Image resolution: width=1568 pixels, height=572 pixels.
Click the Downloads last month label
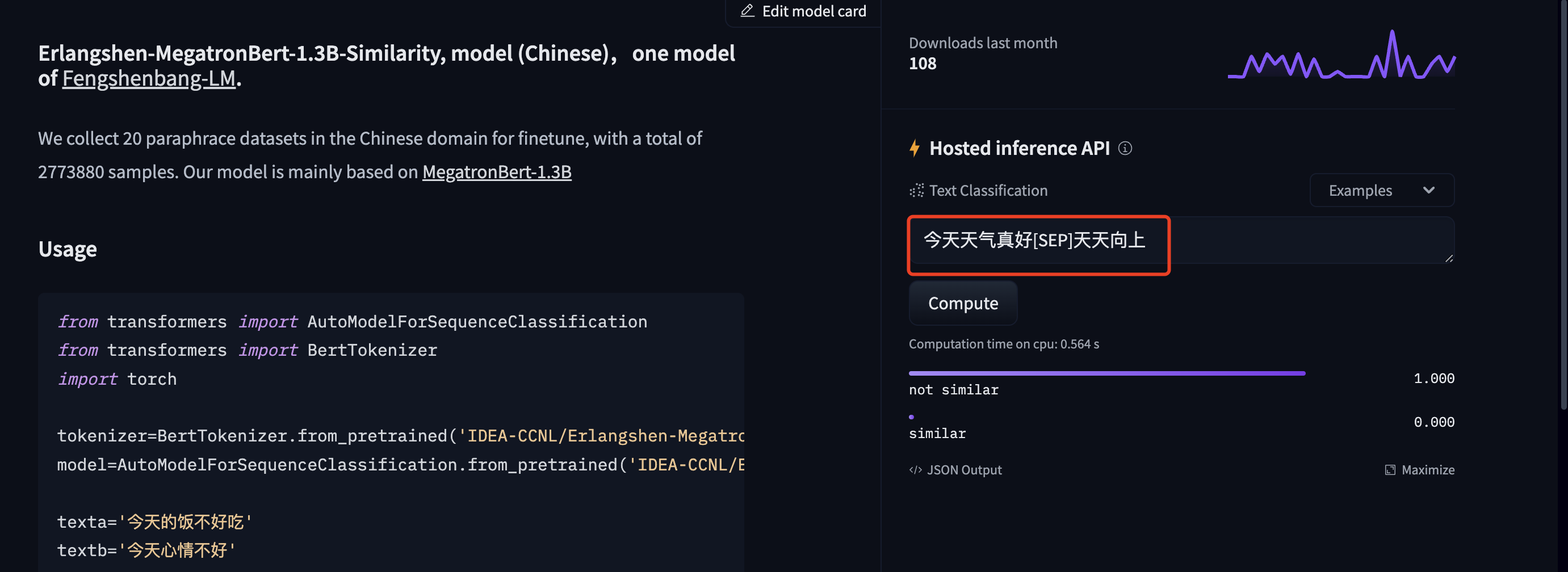983,43
